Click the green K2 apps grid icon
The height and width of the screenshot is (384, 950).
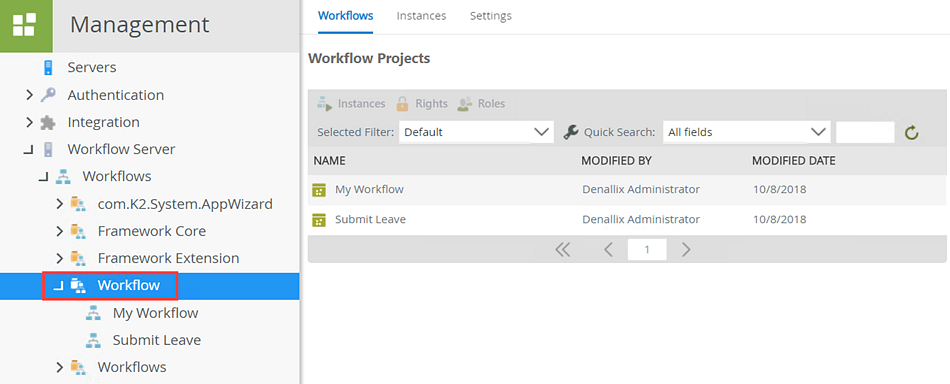pos(25,25)
